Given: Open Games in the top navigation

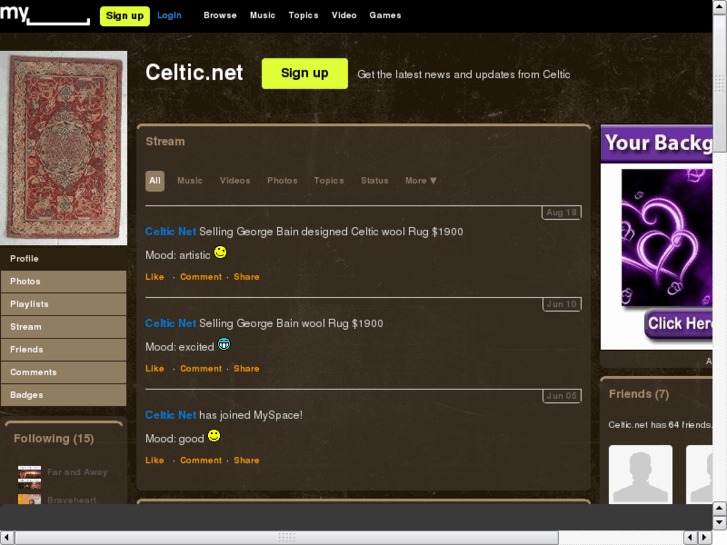Looking at the screenshot, I should [385, 15].
